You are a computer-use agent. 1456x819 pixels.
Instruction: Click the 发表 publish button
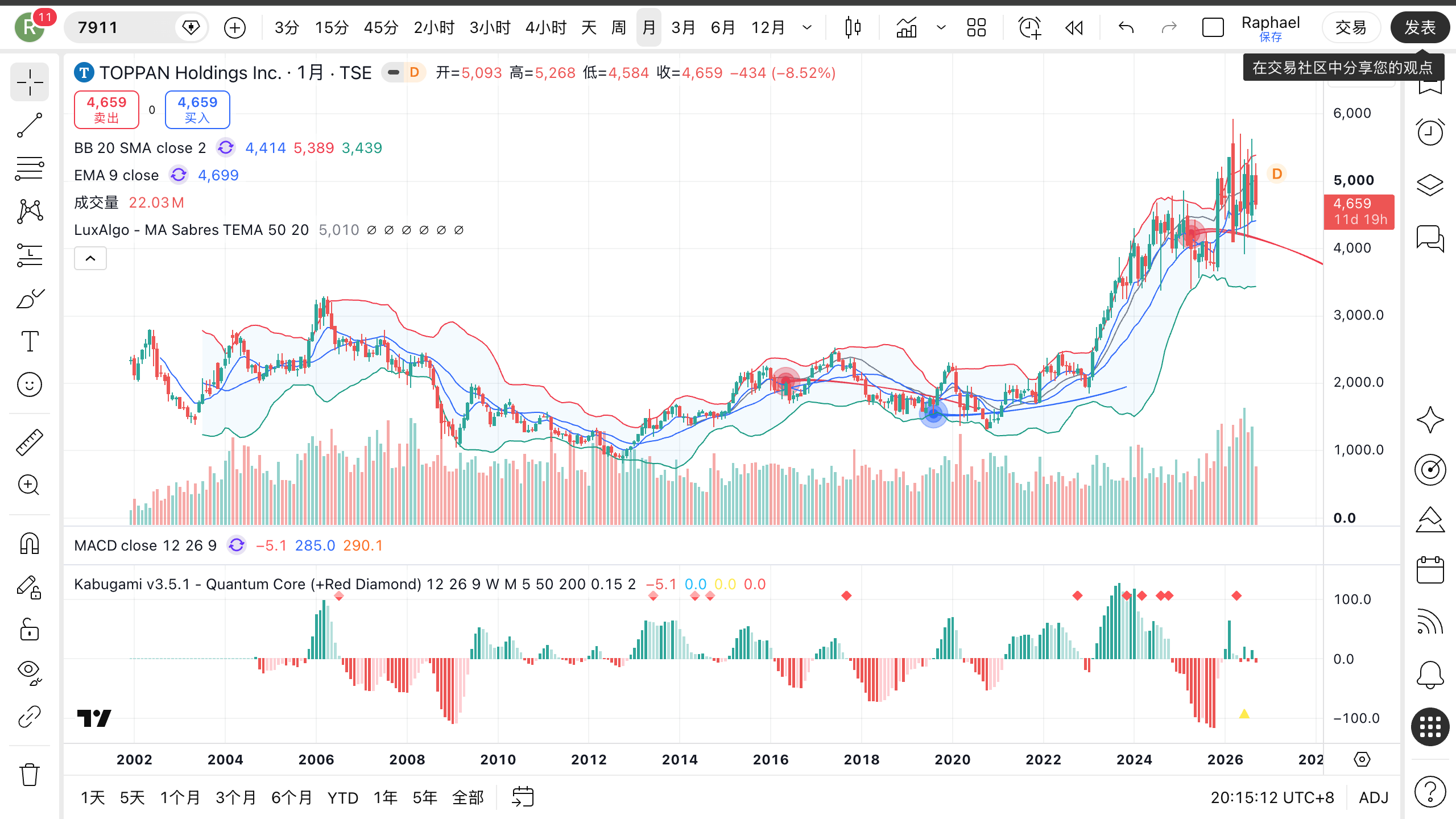point(1420,27)
